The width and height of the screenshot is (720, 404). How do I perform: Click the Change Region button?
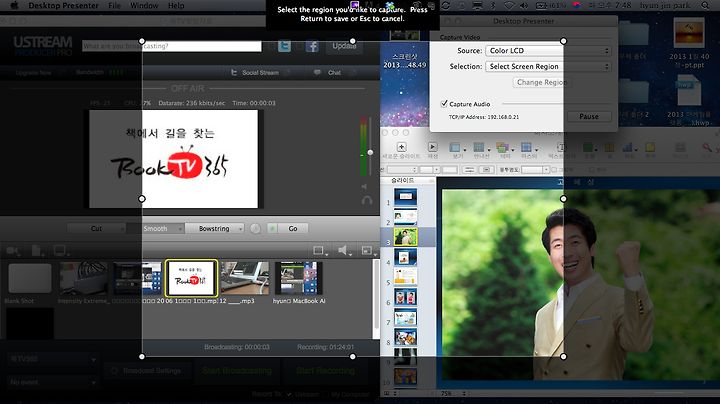click(x=542, y=82)
